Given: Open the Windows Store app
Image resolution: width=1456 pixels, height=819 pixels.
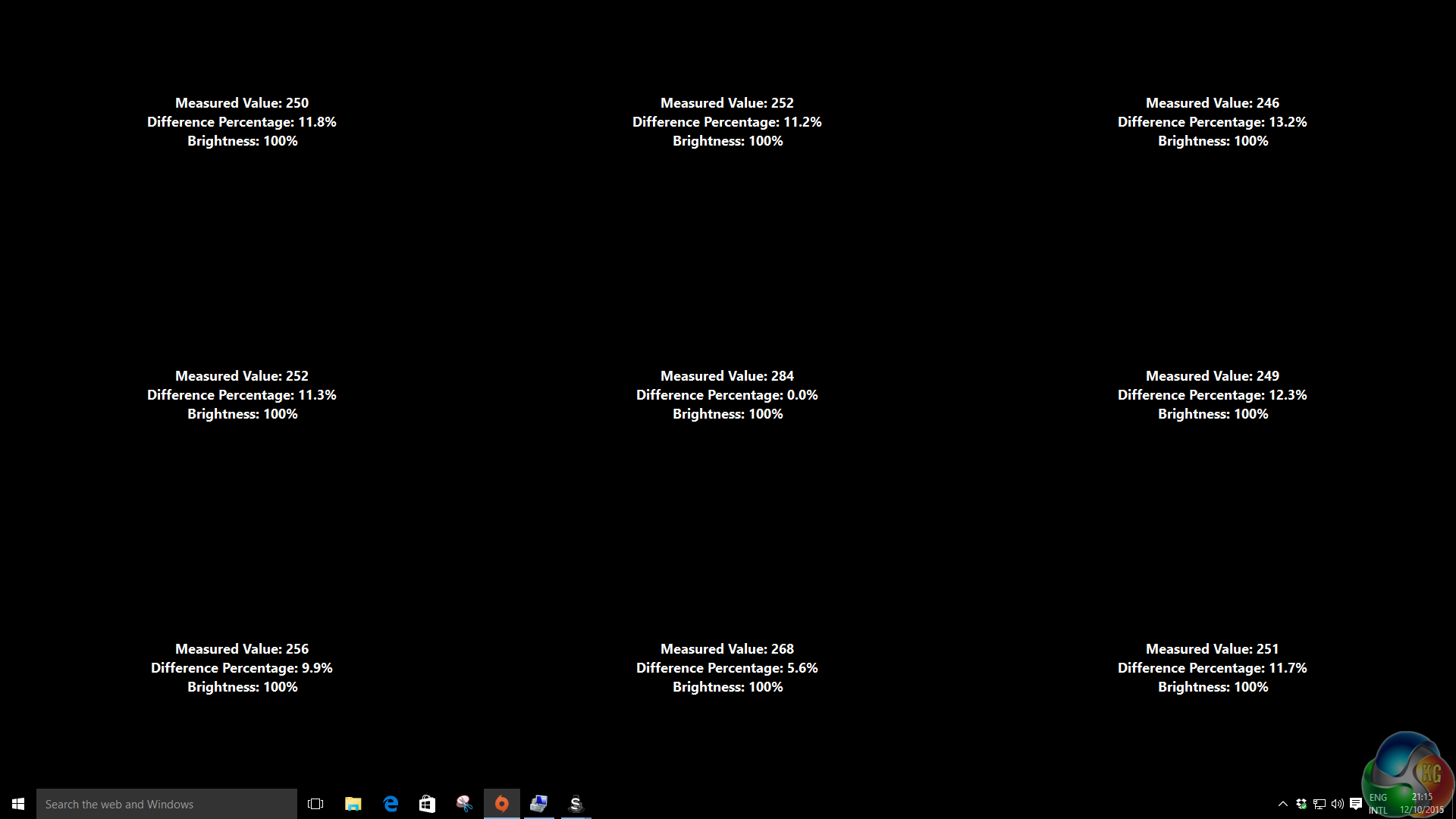Looking at the screenshot, I should coord(427,804).
